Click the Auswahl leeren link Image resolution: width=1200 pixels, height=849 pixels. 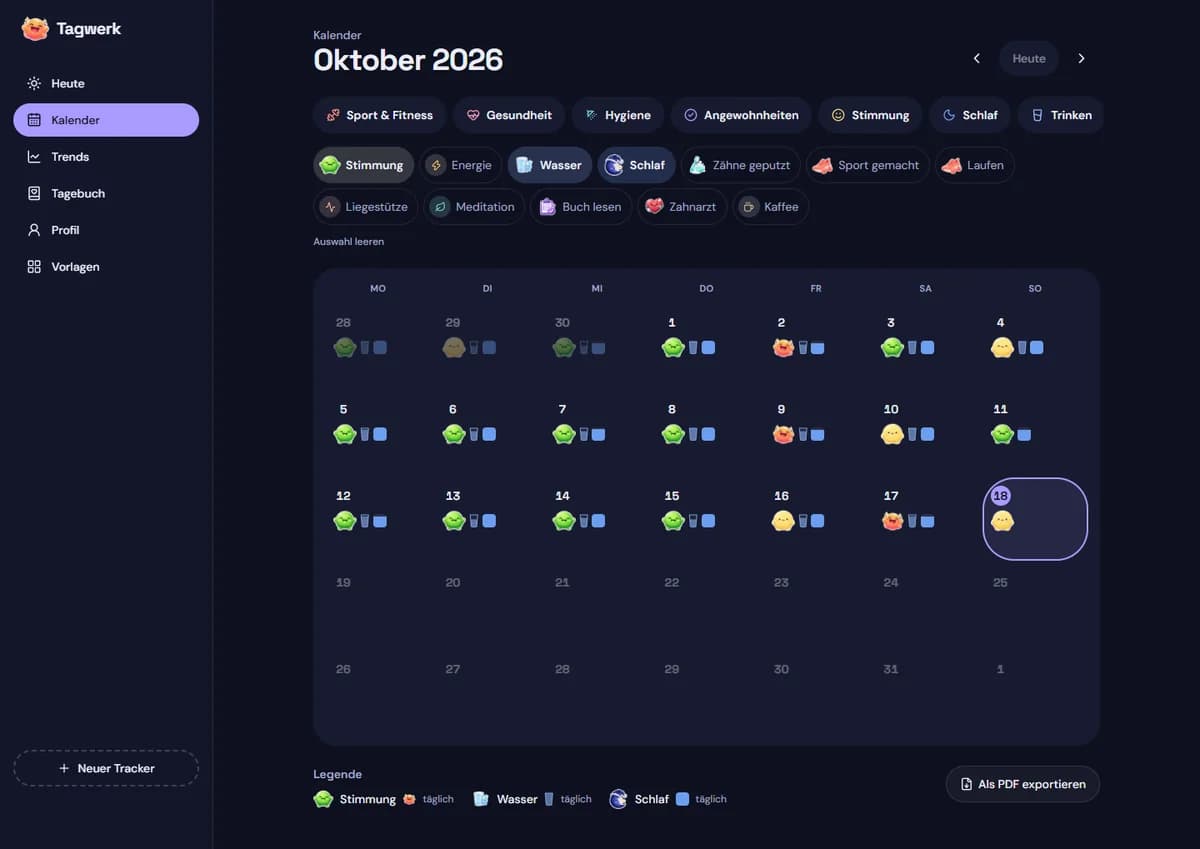point(348,242)
